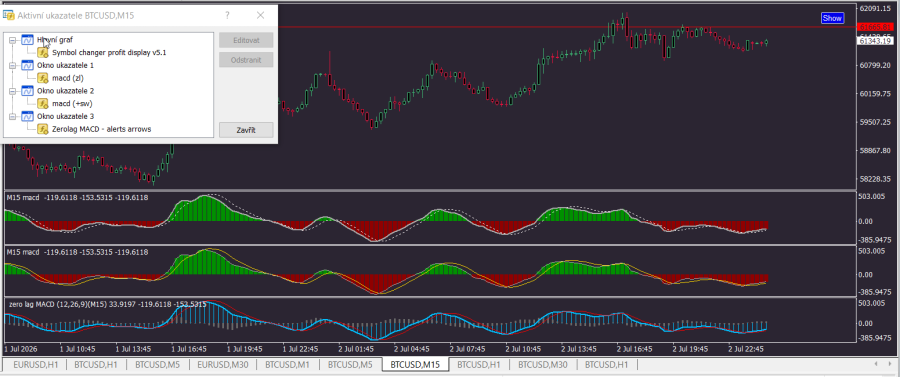Click the 1 Jul 16:45 time label
This screenshot has width=900, height=377.
(x=189, y=349)
